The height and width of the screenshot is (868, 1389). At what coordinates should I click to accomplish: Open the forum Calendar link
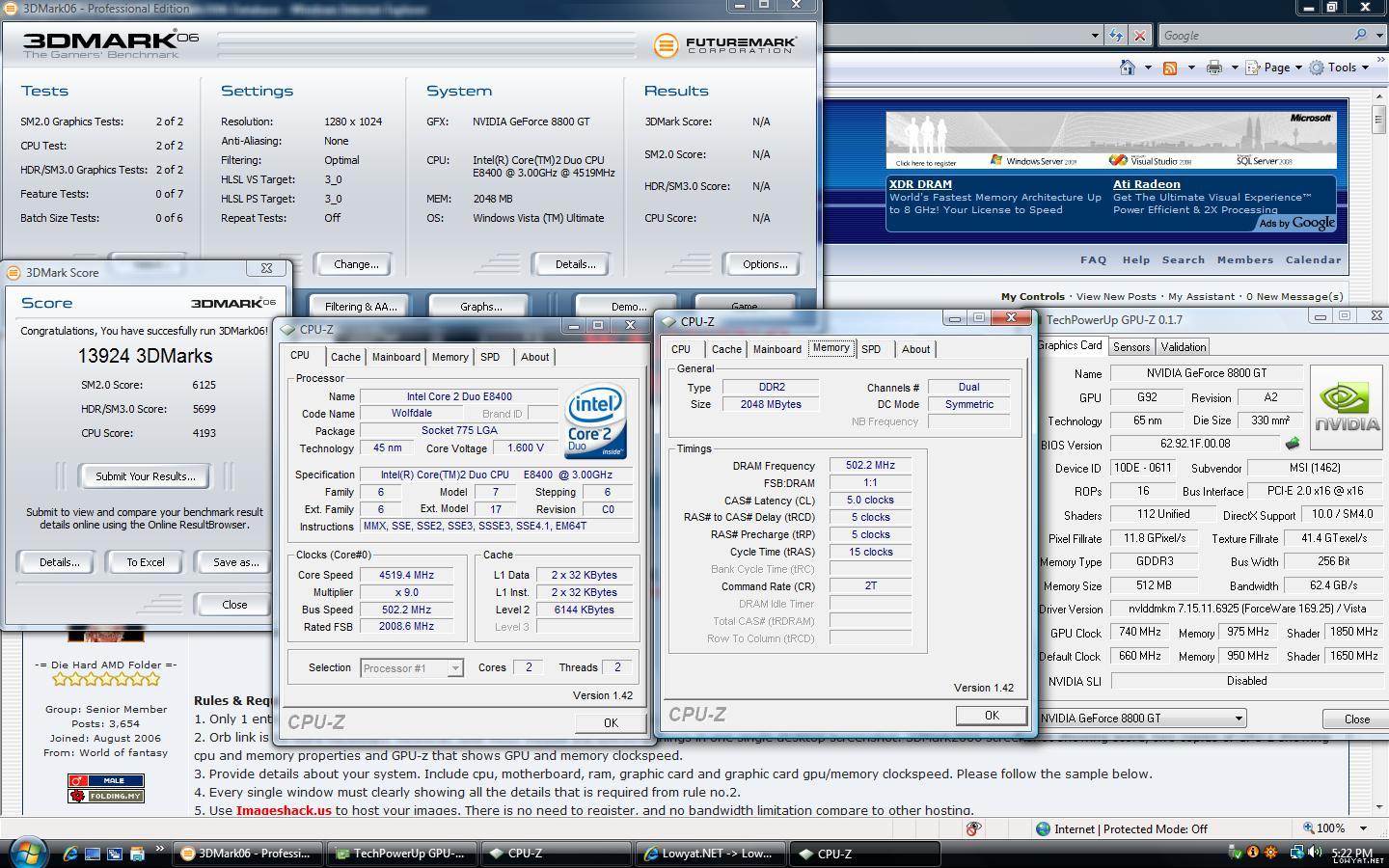(1313, 260)
